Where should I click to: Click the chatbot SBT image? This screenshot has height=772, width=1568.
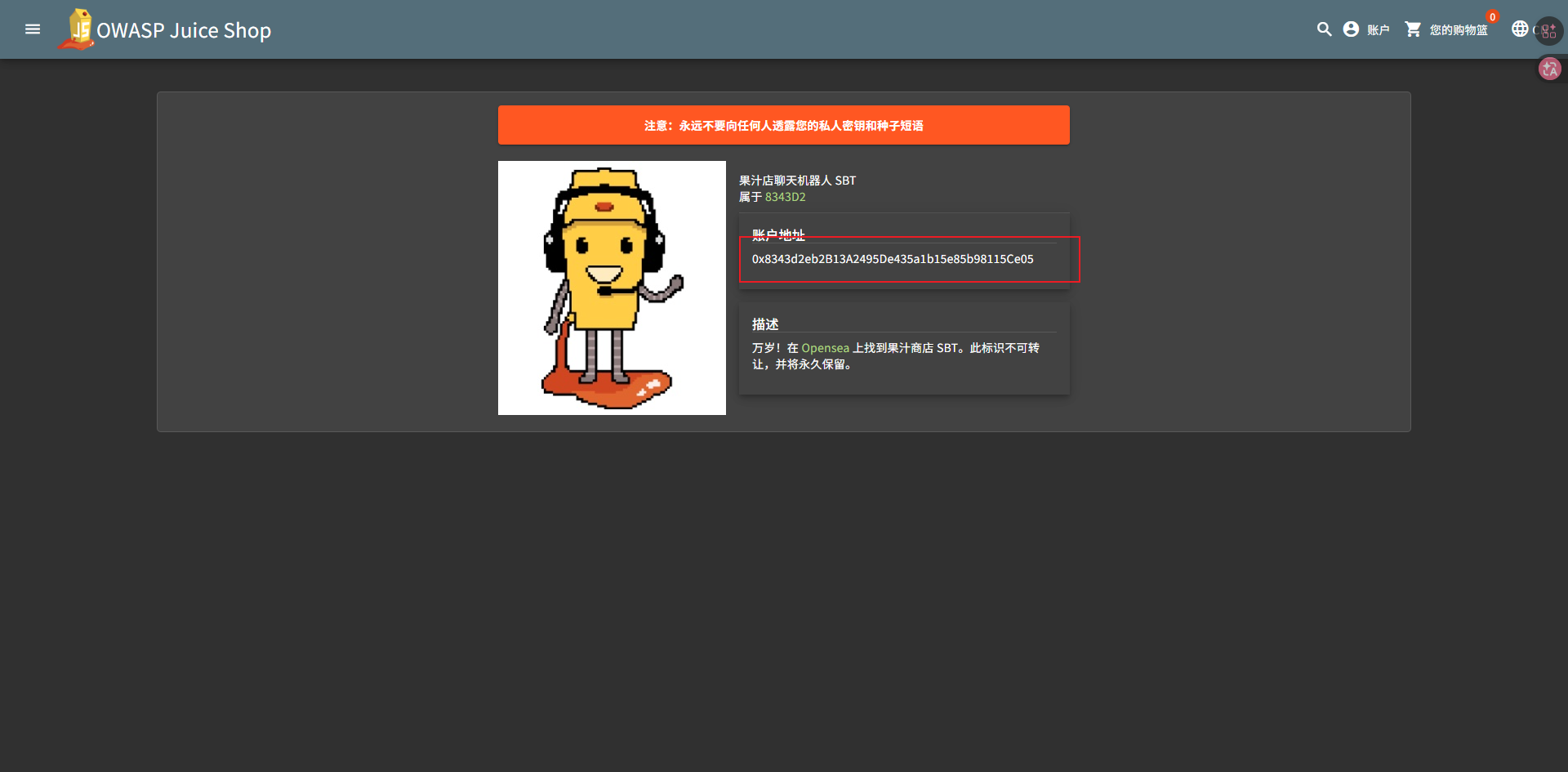click(x=612, y=288)
